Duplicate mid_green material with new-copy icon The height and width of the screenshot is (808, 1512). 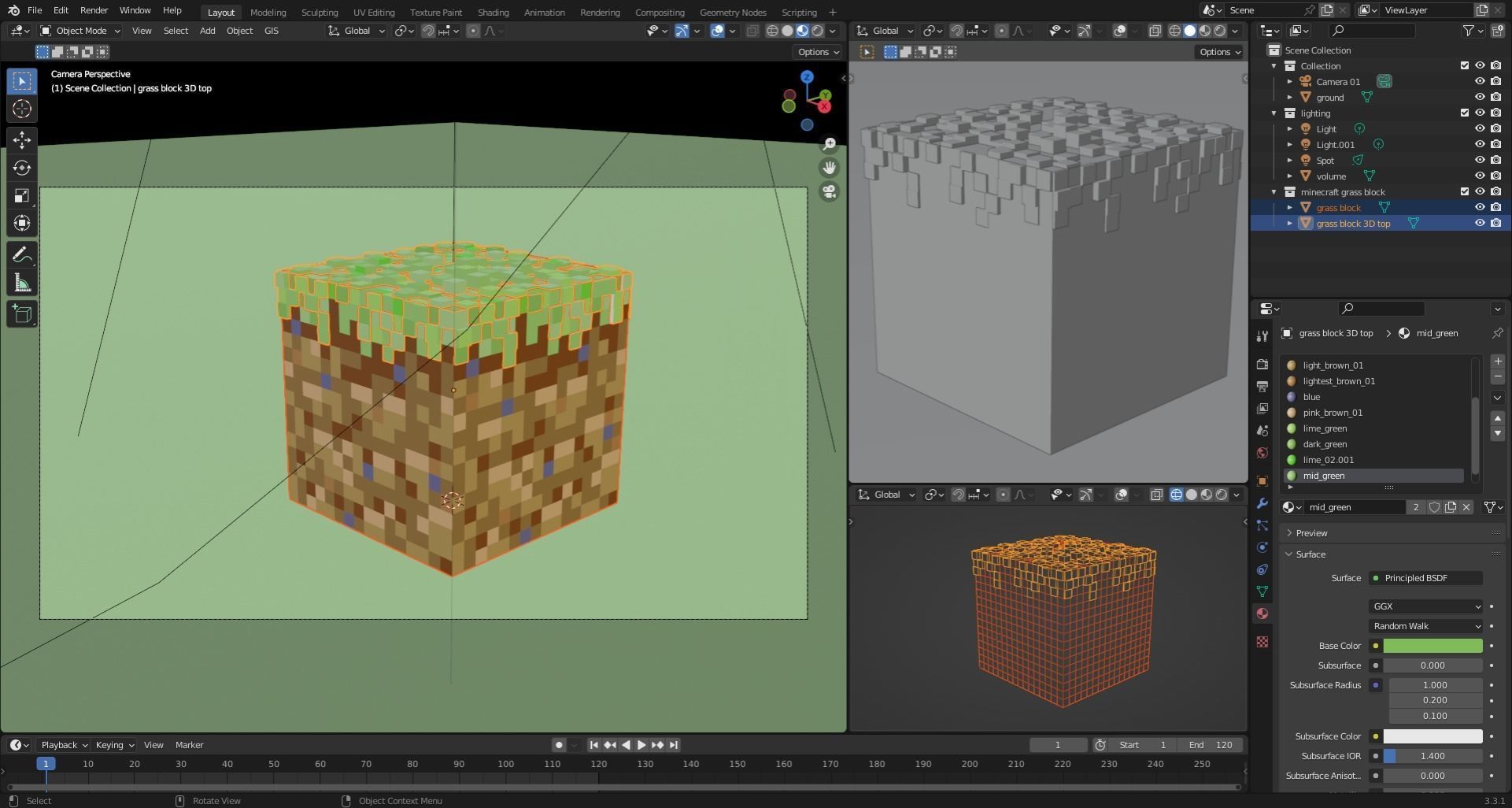[1451, 507]
